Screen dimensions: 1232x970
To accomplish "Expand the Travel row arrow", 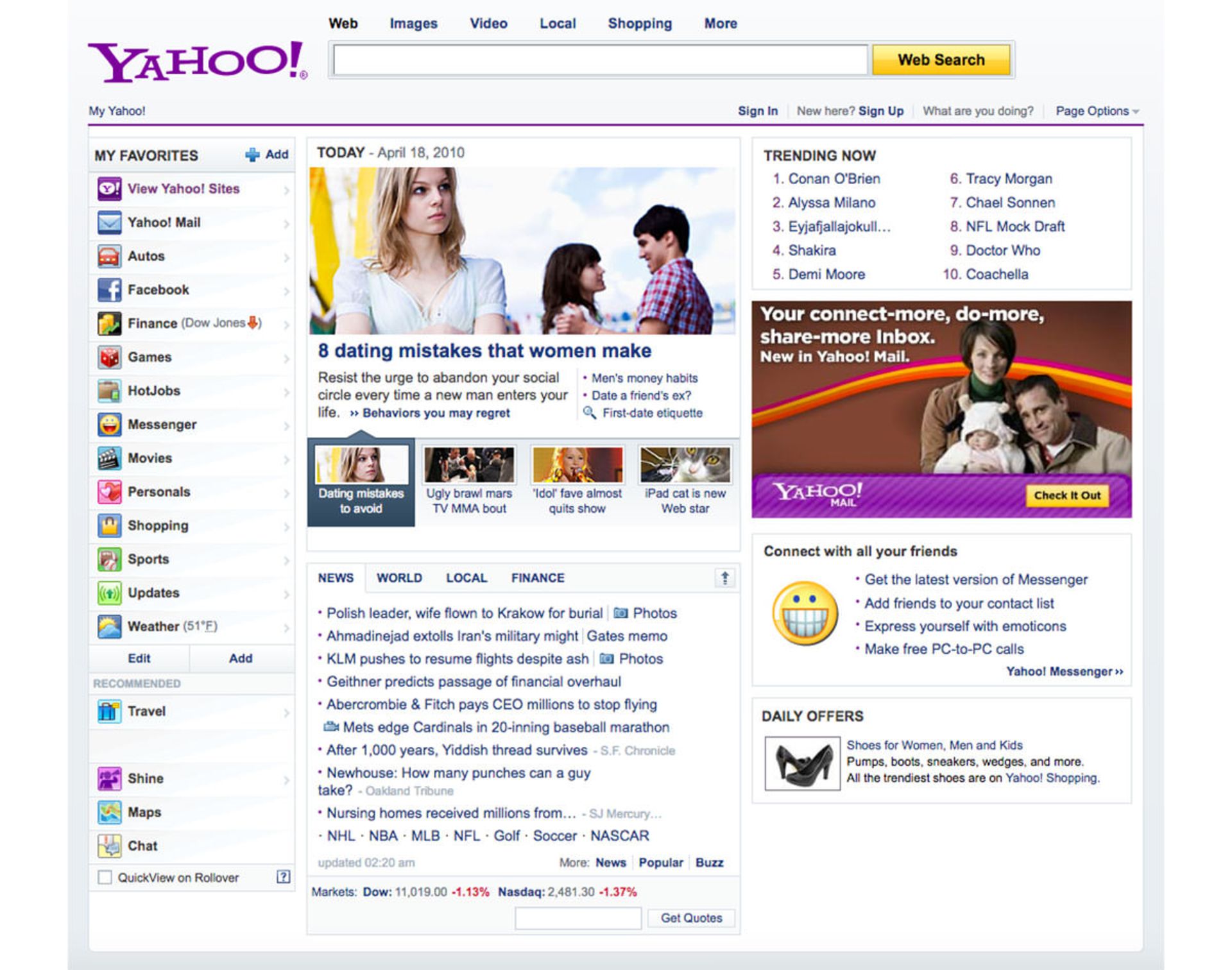I will tap(286, 712).
